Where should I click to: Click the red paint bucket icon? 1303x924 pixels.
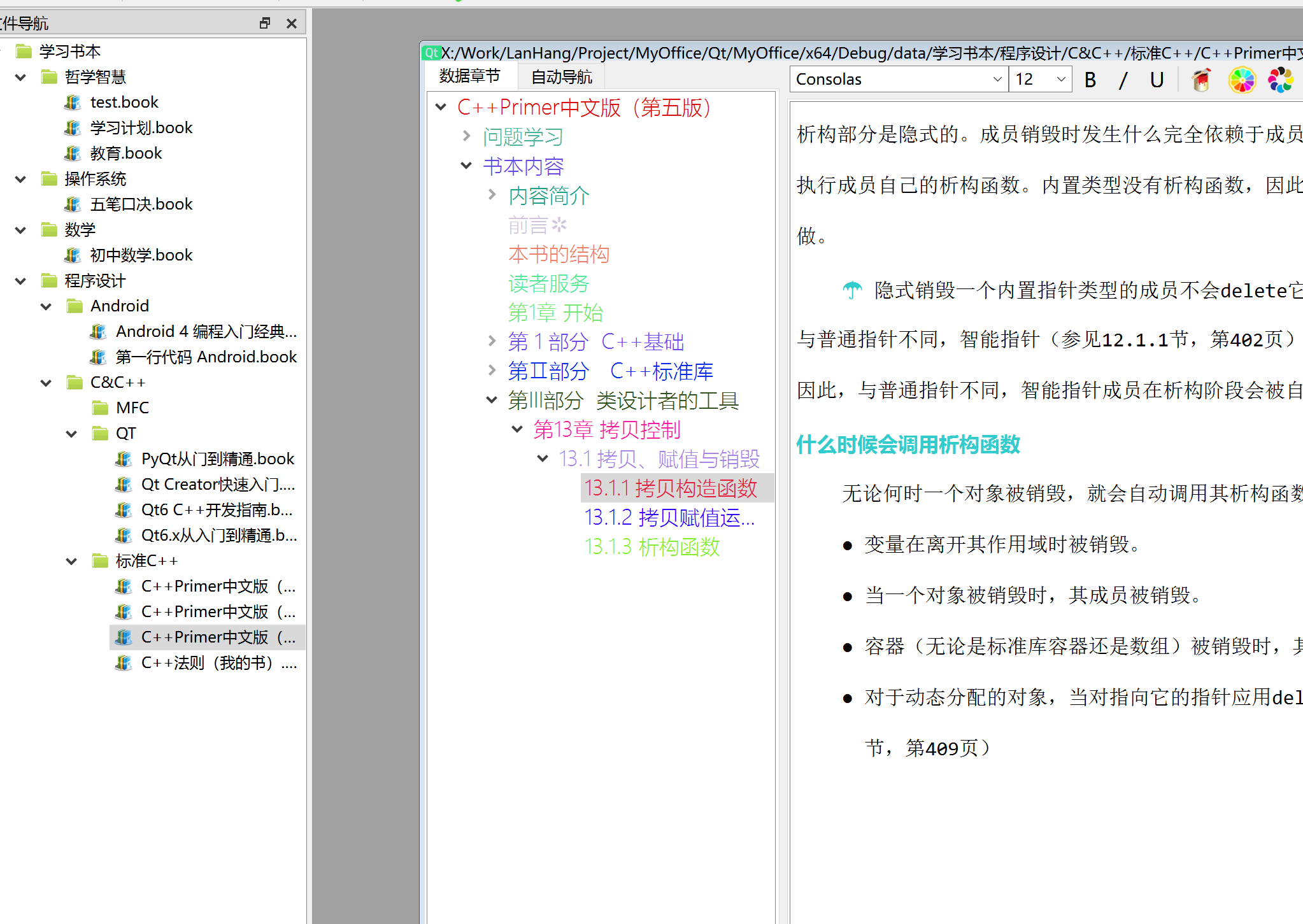point(1201,80)
